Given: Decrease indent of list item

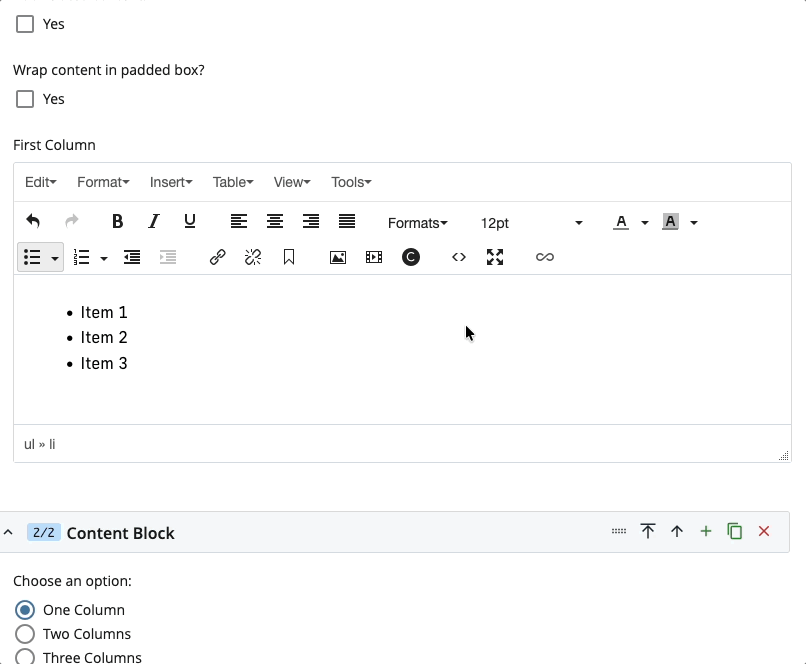Looking at the screenshot, I should pyautogui.click(x=132, y=257).
